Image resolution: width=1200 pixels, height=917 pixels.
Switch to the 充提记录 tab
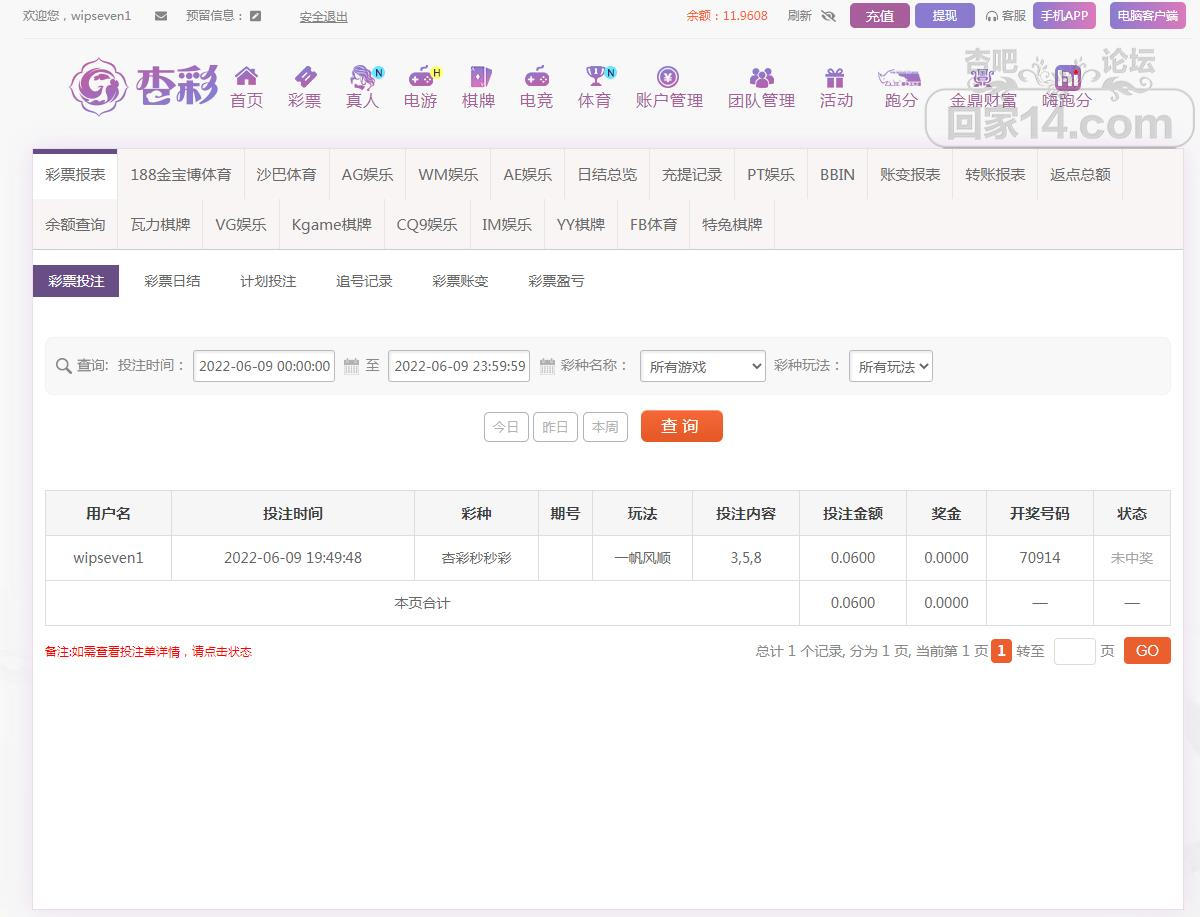[691, 174]
